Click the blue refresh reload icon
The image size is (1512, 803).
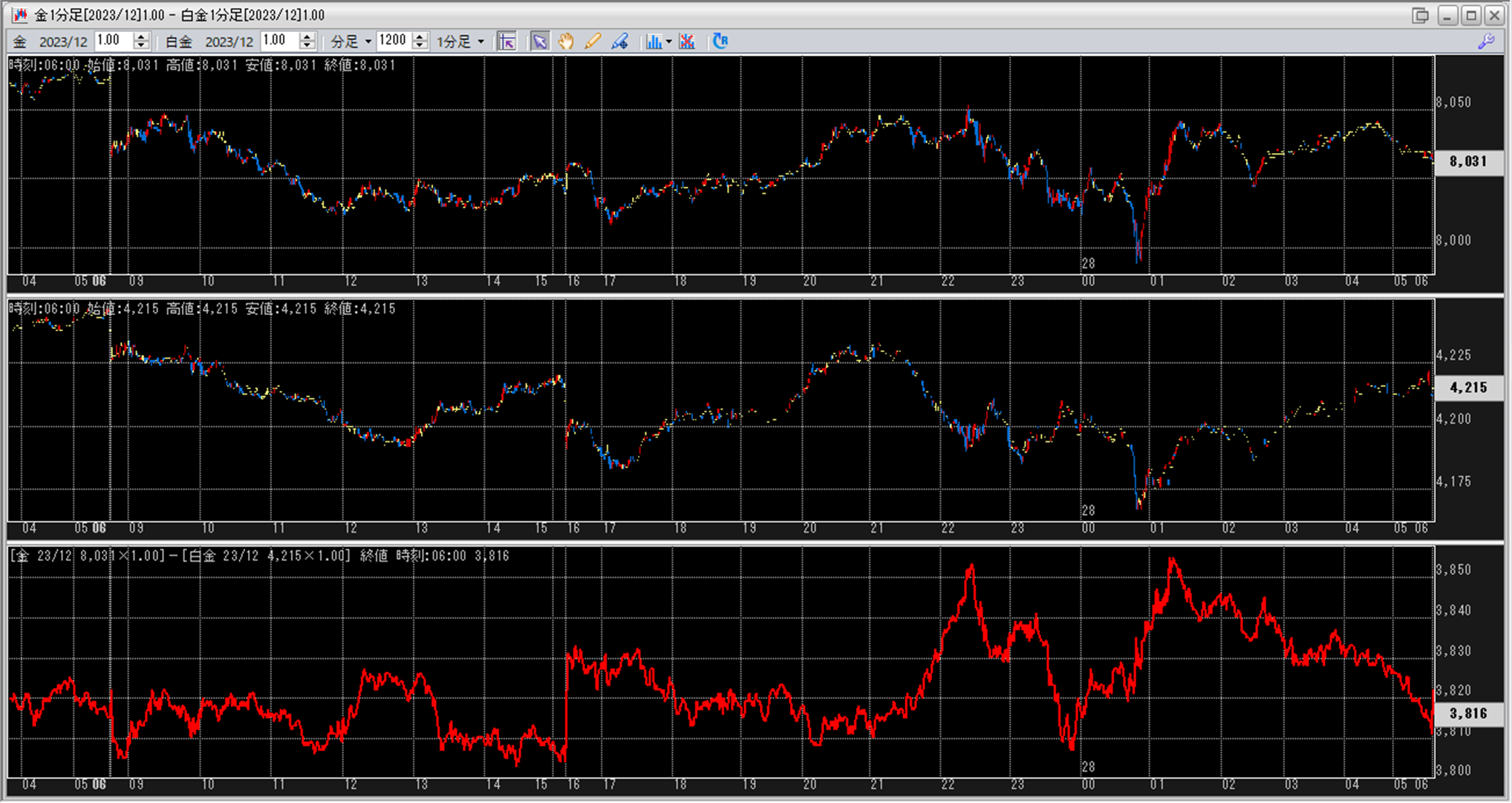pyautogui.click(x=720, y=42)
